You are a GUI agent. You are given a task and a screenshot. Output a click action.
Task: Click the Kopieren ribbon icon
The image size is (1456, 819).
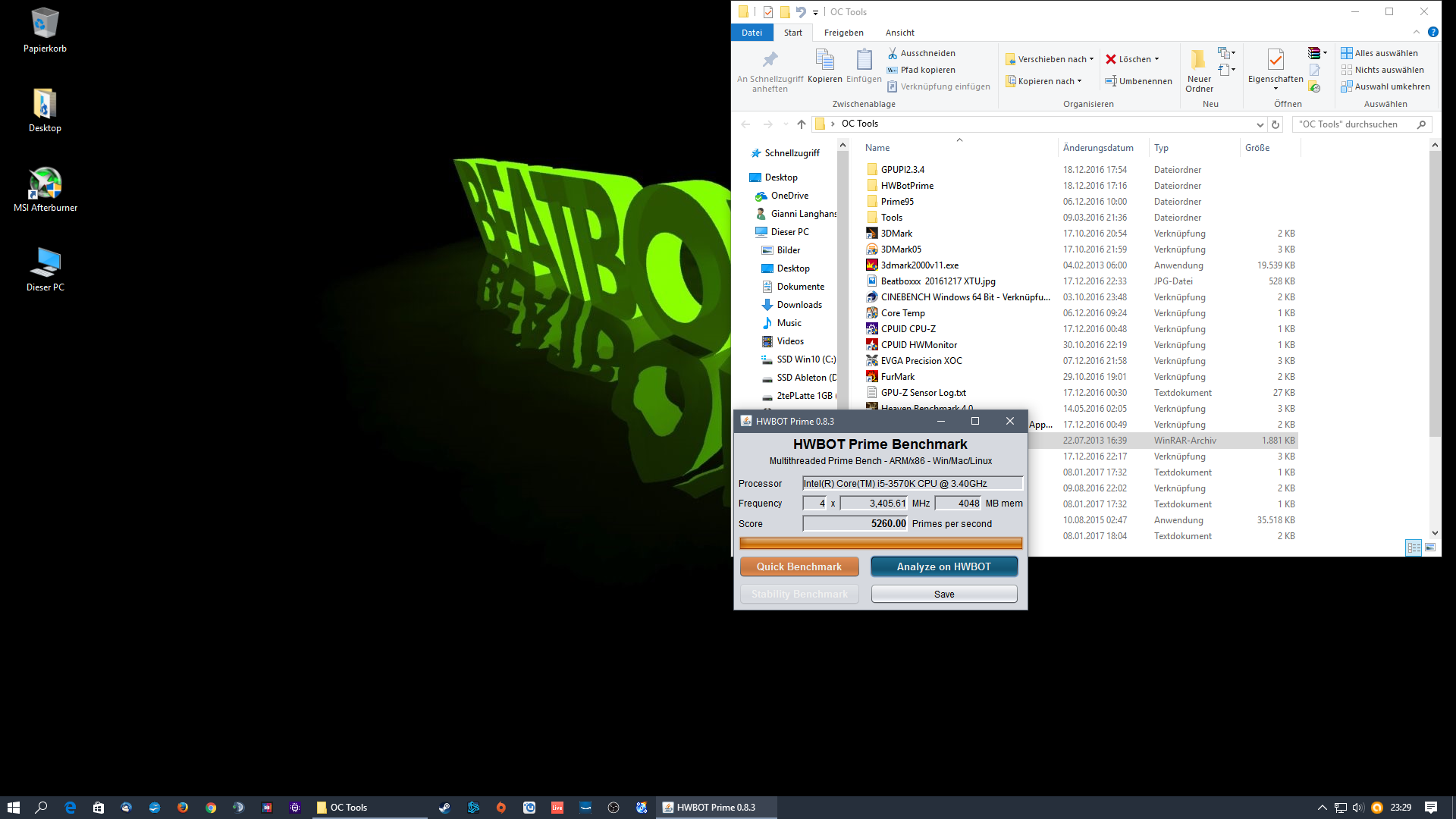pos(825,66)
